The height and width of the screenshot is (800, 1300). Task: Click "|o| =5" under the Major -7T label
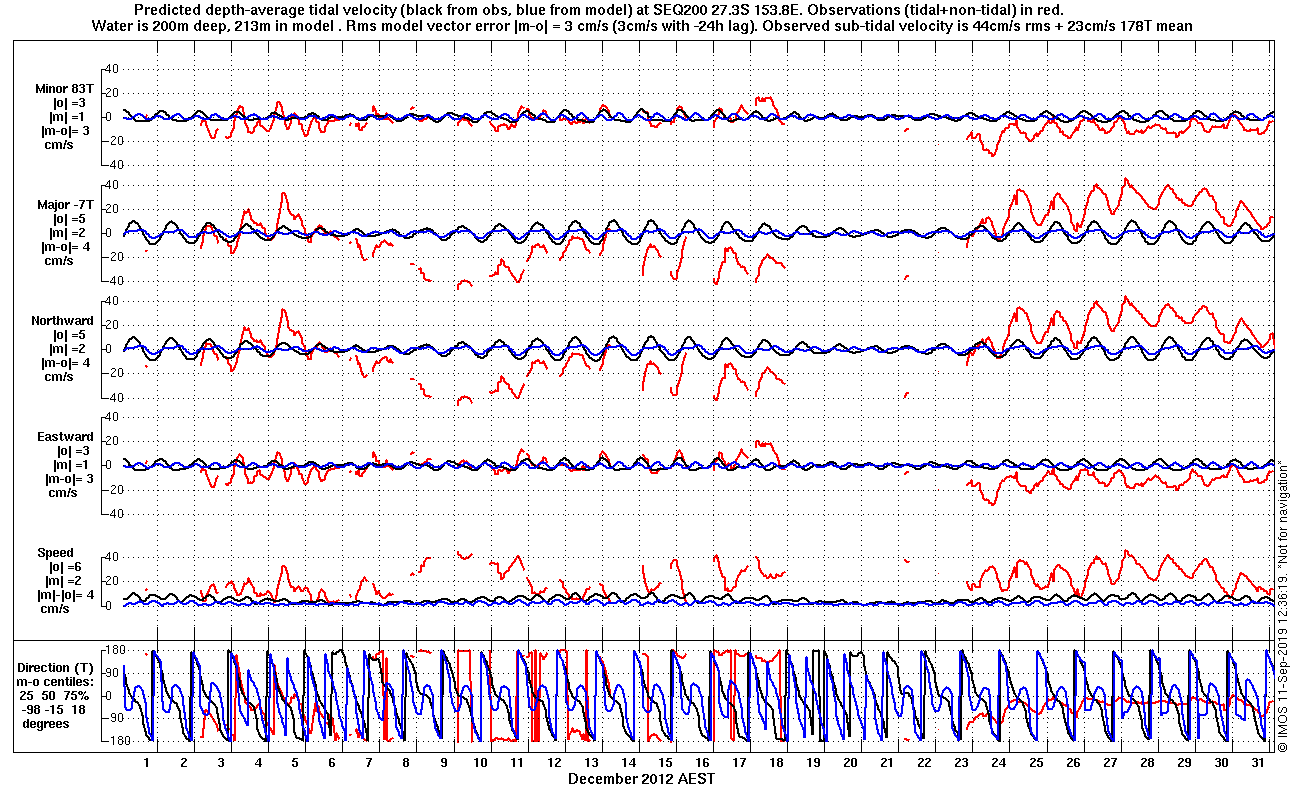click(x=69, y=219)
